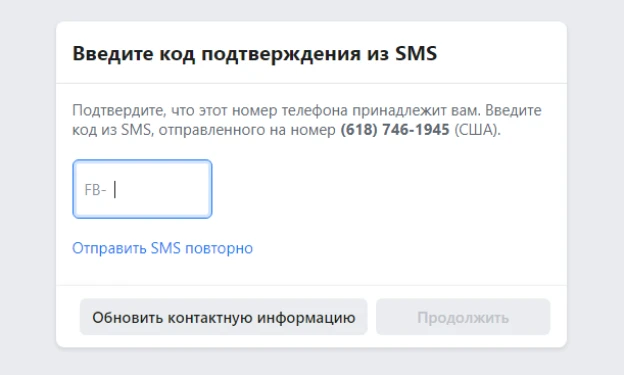The width and height of the screenshot is (624, 375).
Task: Click the word "информацию" on the update button
Action: [x=306, y=318]
